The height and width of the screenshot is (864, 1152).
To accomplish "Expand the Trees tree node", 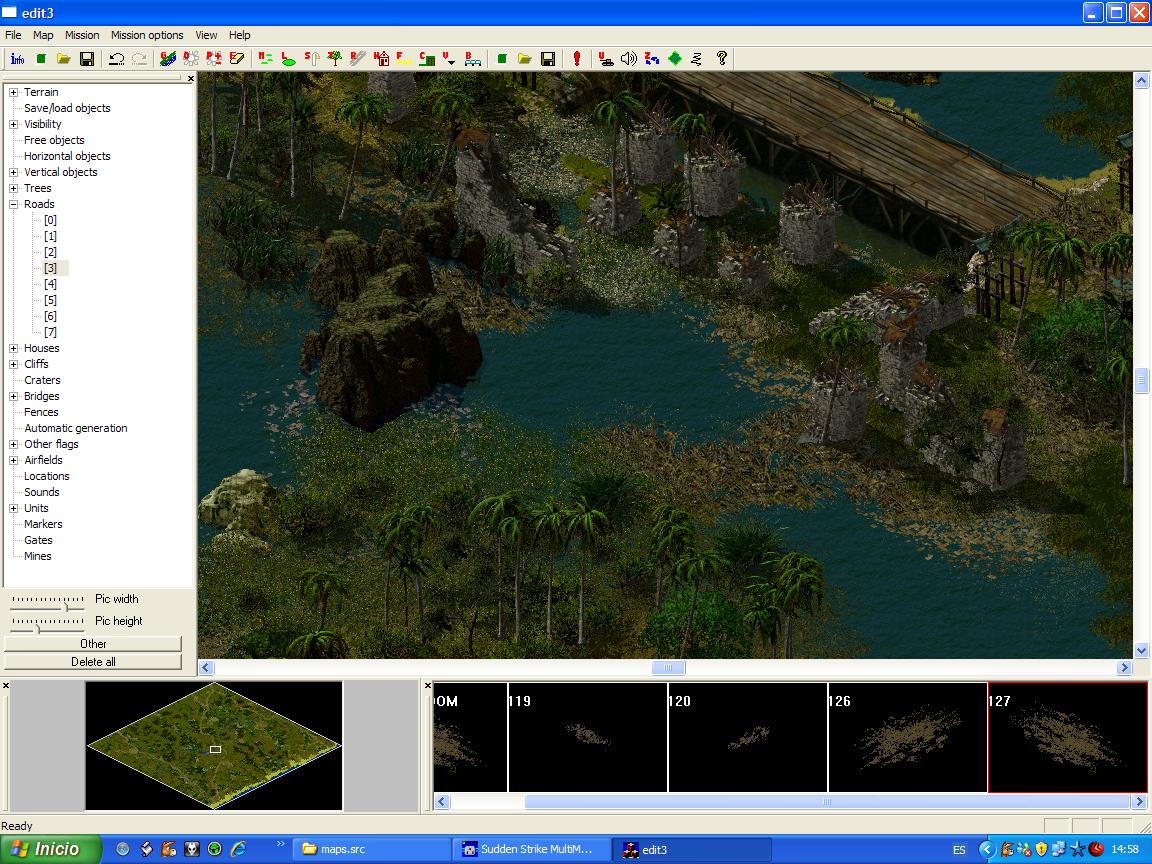I will click(x=13, y=189).
